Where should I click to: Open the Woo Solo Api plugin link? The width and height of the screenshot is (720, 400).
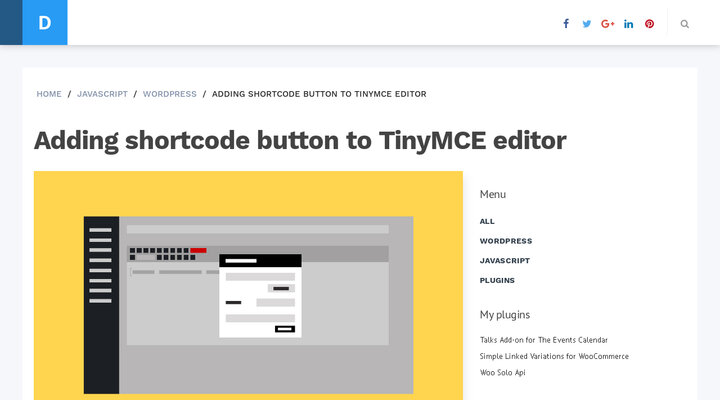[x=502, y=372]
